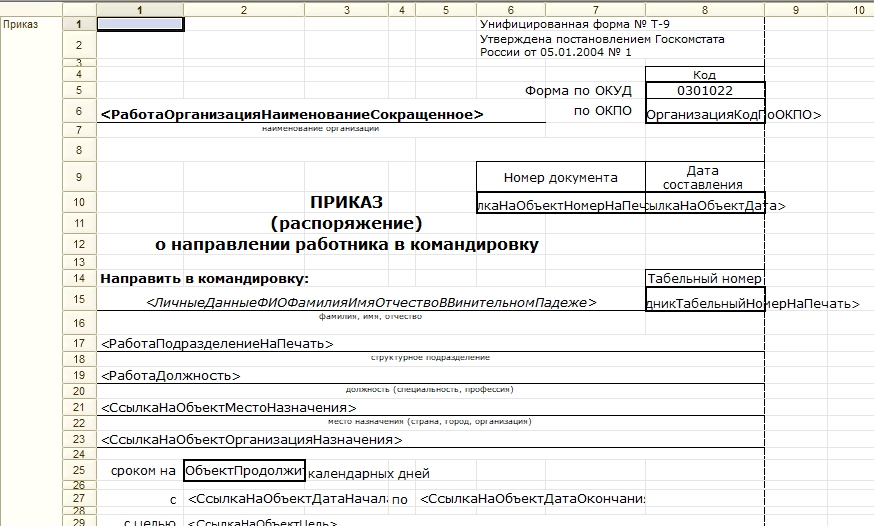Select the "Номер документа" header cell
The height and width of the screenshot is (526, 874).
tap(560, 178)
